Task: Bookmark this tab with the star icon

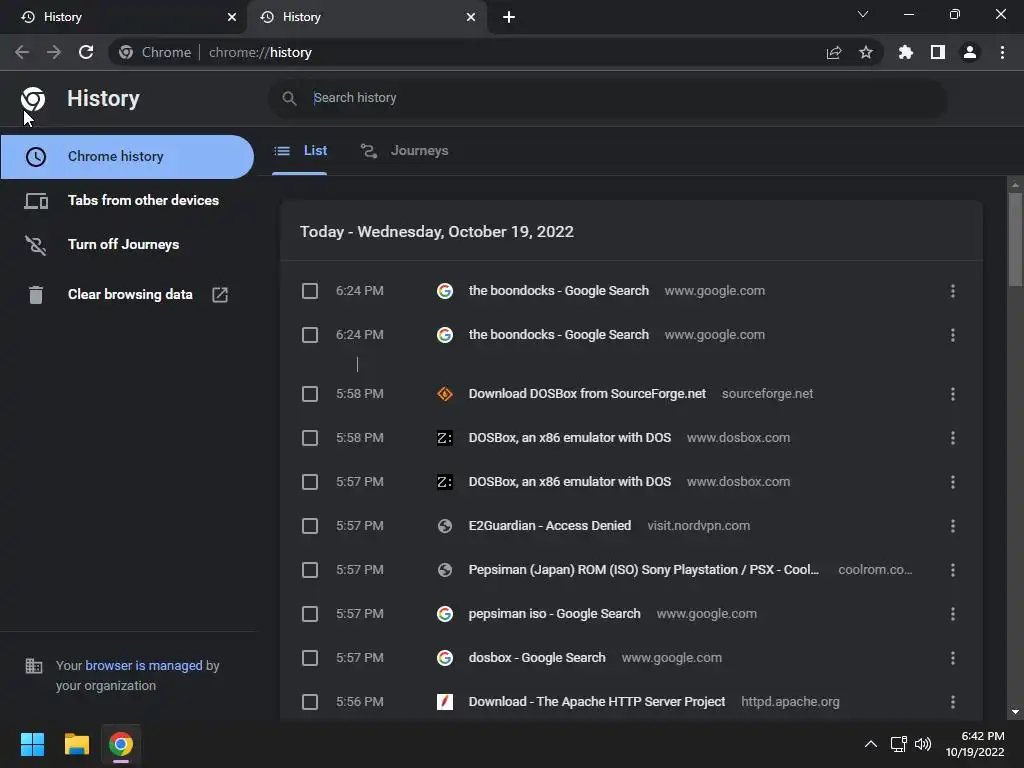Action: (866, 52)
